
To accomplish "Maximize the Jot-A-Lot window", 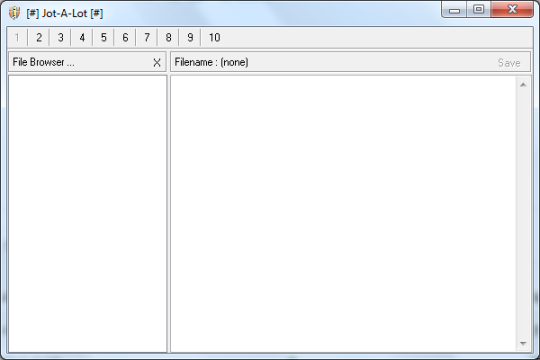I will (478, 10).
